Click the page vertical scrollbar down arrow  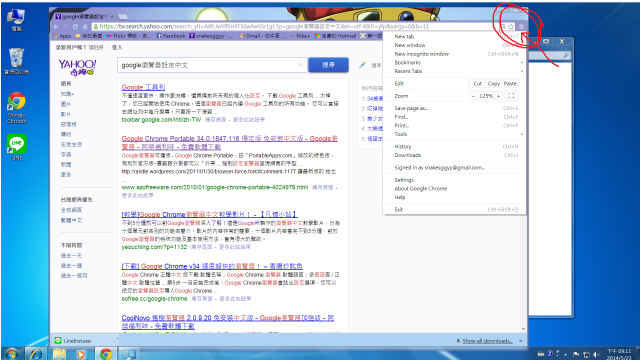tap(524, 329)
